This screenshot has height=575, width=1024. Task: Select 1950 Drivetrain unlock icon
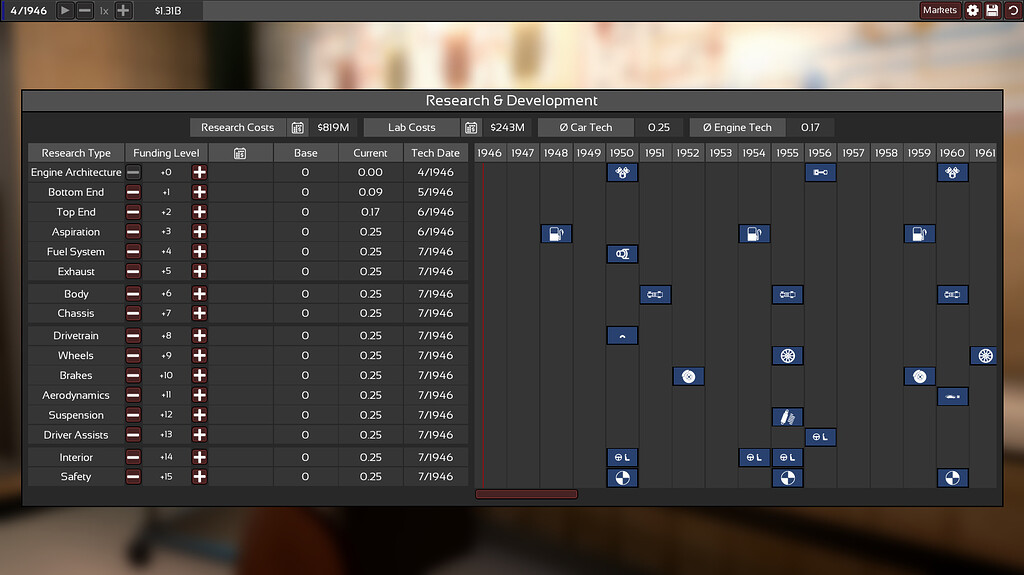tap(622, 336)
